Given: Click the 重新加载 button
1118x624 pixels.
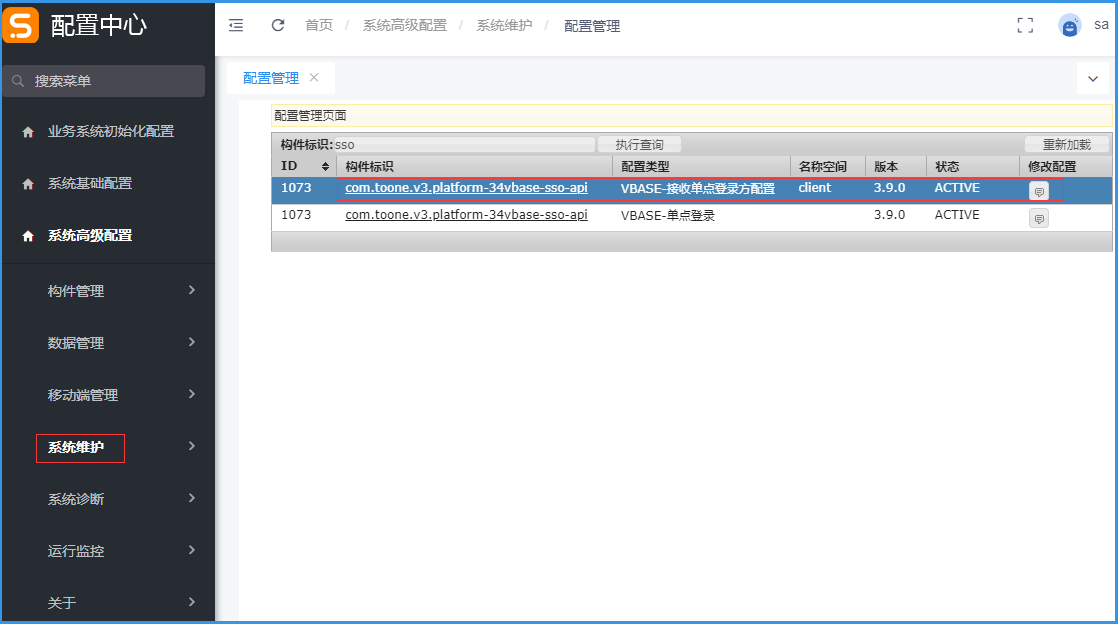Looking at the screenshot, I should [1066, 145].
